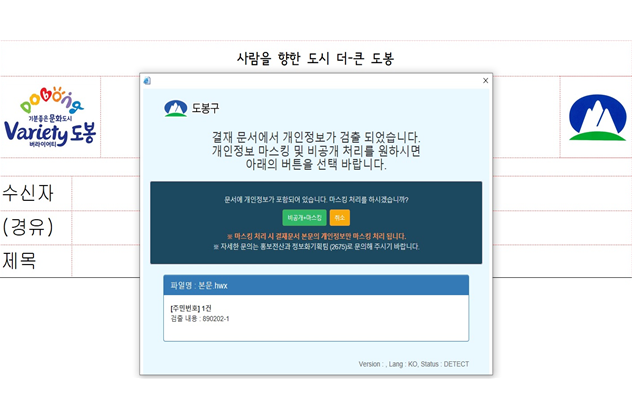
Task: Click the masking confirmation question text
Action: [x=316, y=199]
